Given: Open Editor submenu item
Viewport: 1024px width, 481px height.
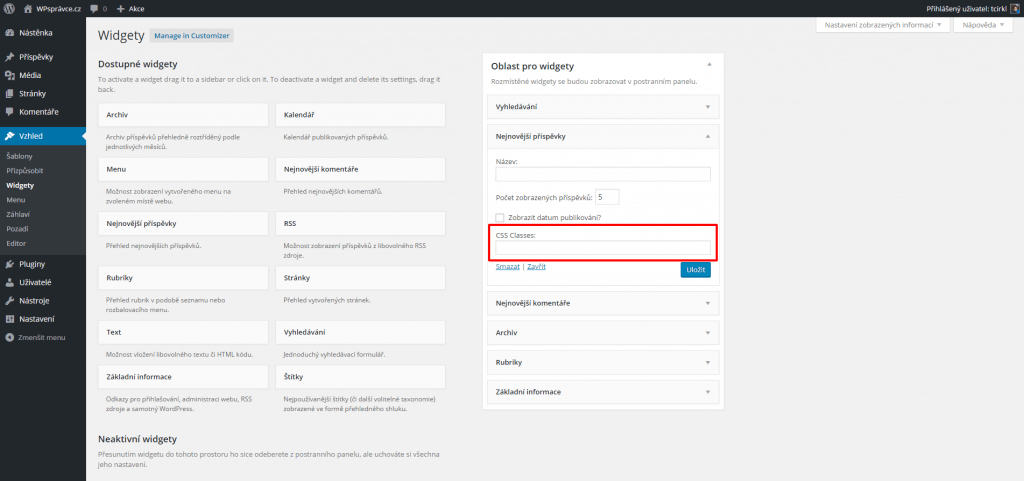Looking at the screenshot, I should coord(16,243).
